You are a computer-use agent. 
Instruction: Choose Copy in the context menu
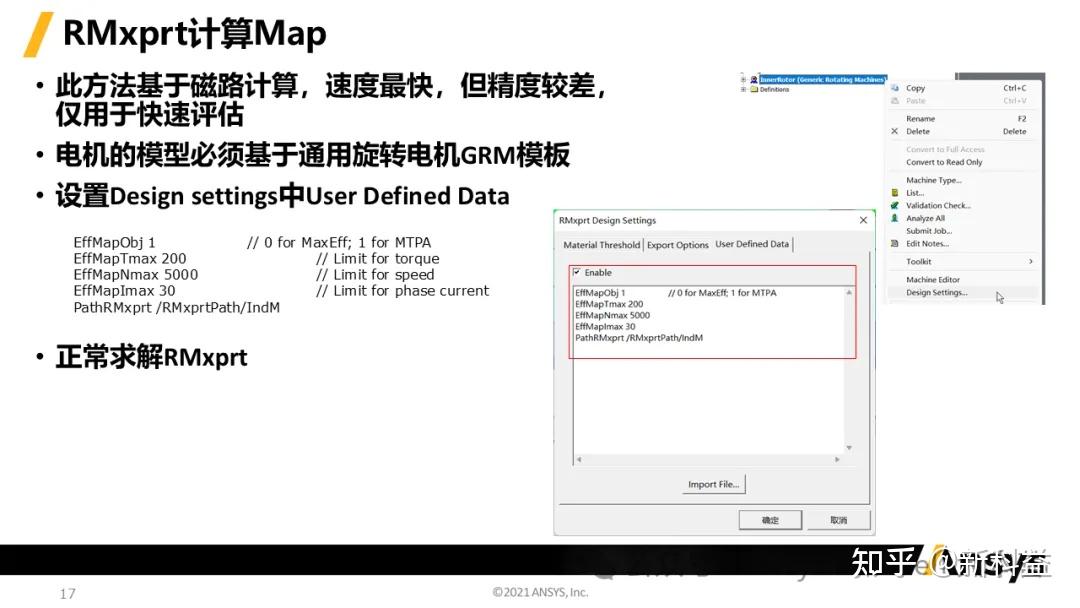(x=963, y=88)
